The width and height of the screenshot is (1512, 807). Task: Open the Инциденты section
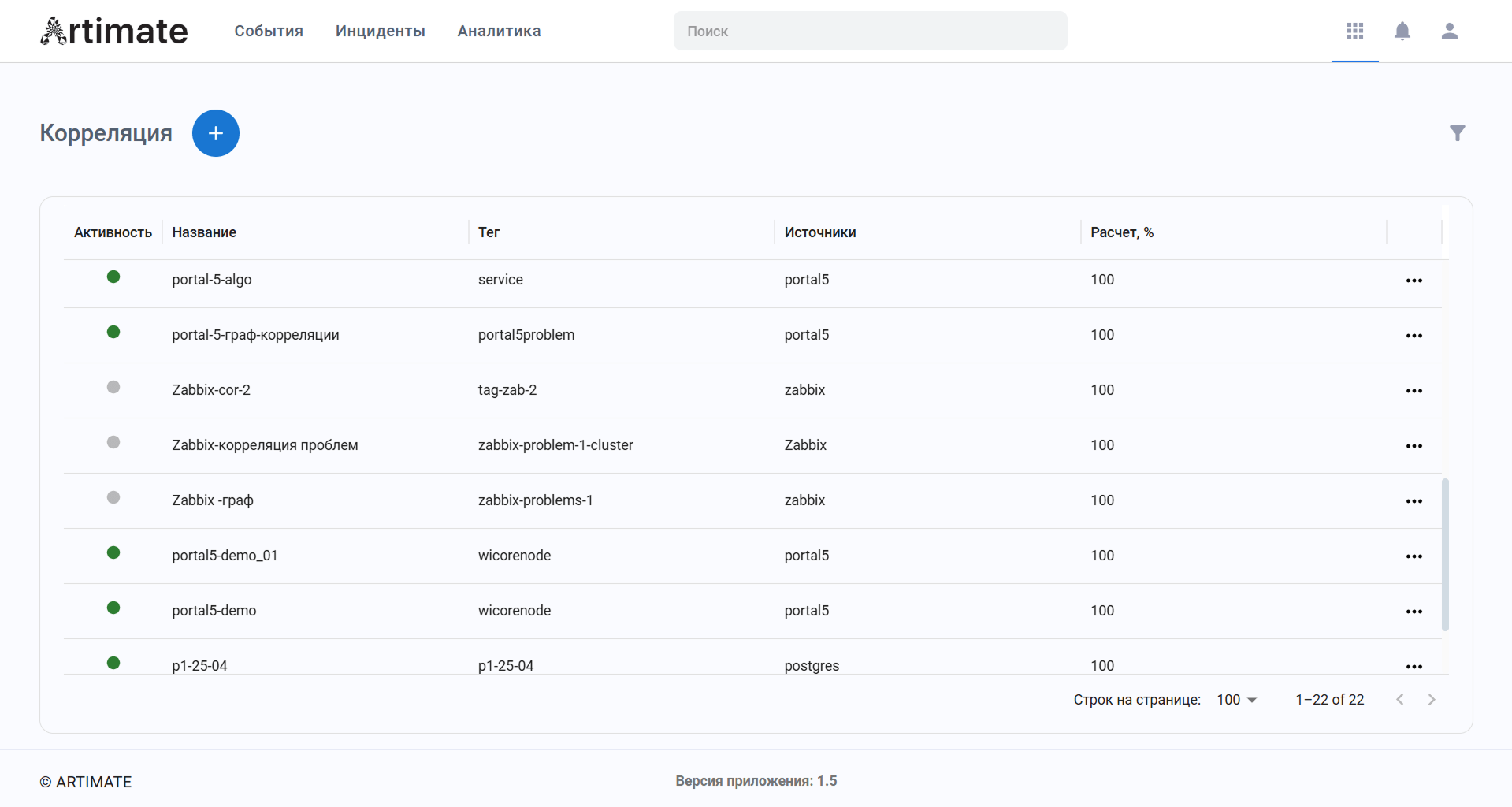pyautogui.click(x=380, y=31)
